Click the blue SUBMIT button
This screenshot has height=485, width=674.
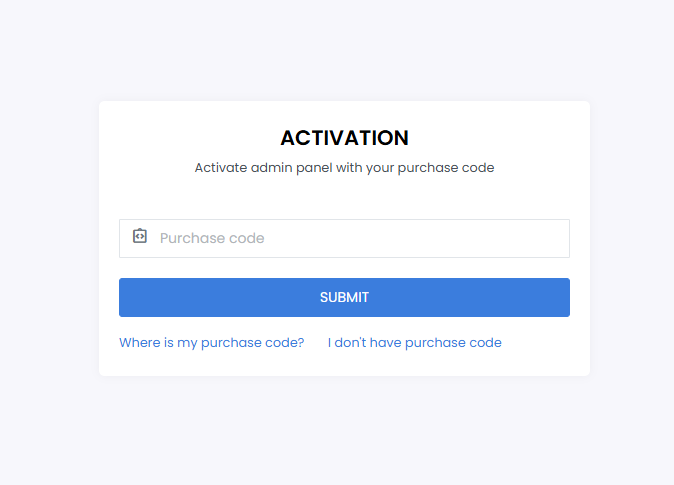coord(344,298)
